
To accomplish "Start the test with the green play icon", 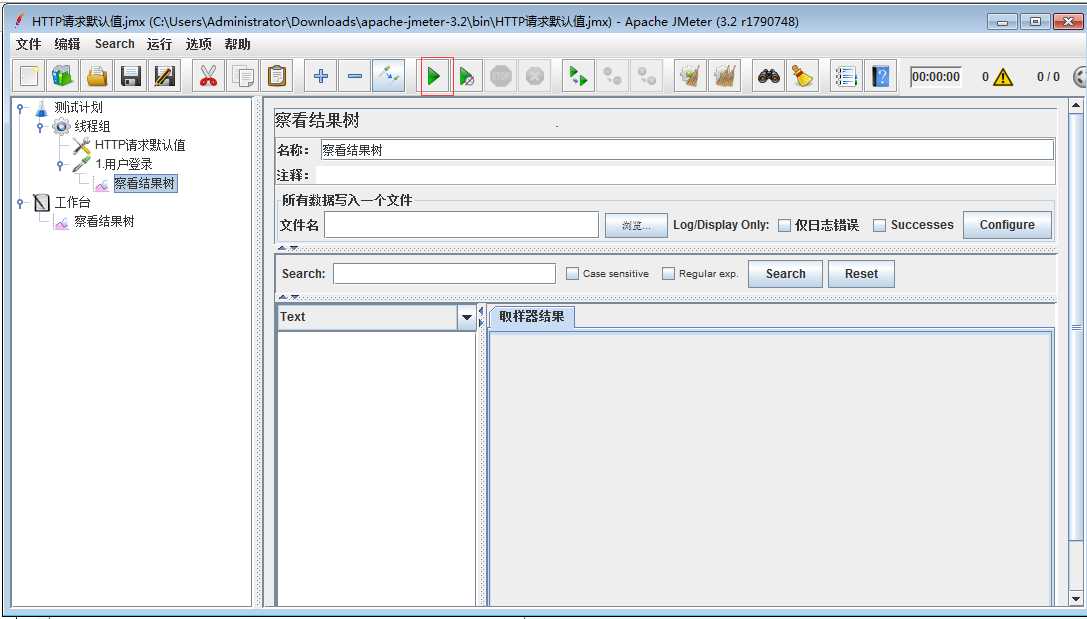I will tap(433, 76).
